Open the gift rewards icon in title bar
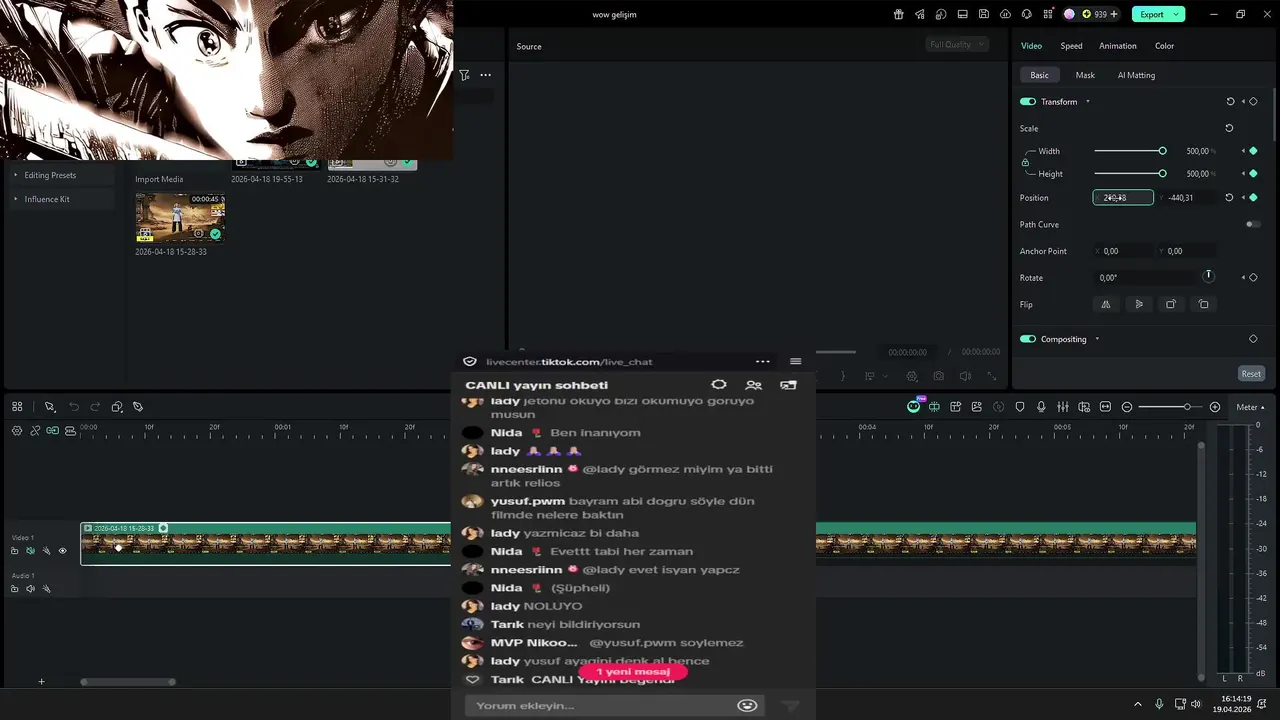The height and width of the screenshot is (720, 1280). [x=898, y=14]
